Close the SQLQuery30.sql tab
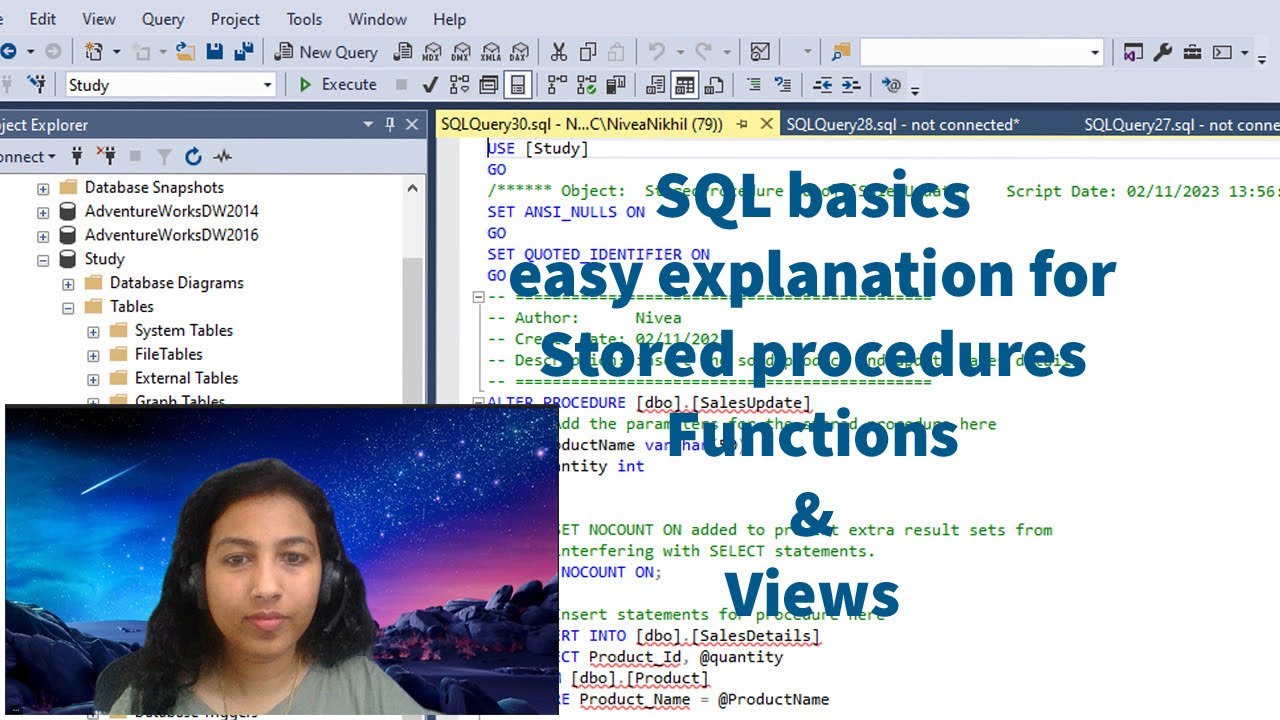The image size is (1280, 720). [767, 124]
